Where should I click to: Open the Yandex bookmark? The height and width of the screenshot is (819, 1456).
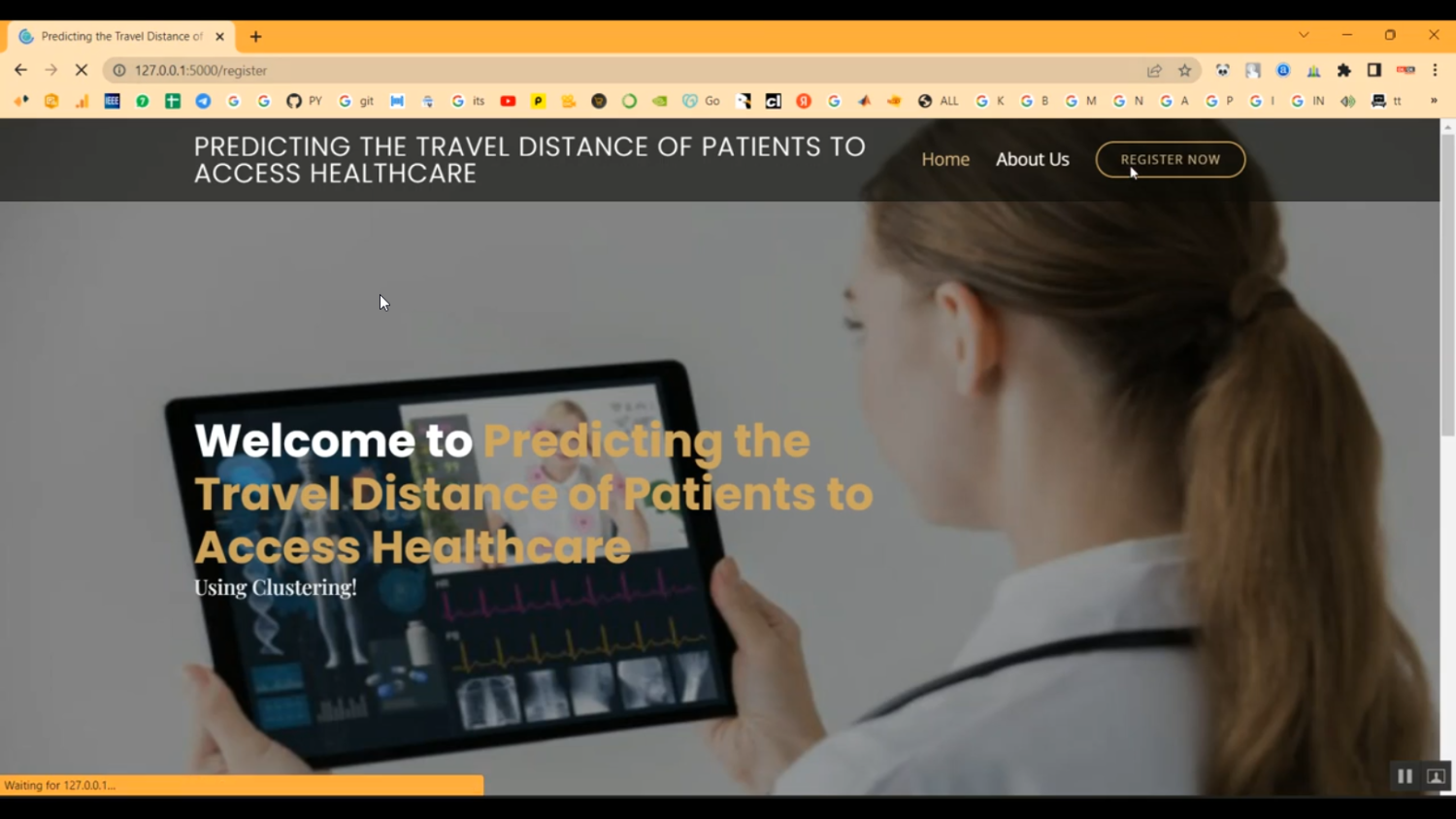[x=804, y=101]
